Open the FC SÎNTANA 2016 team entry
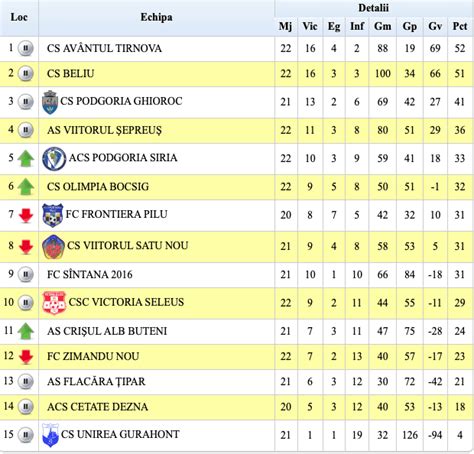This screenshot has width=474, height=454. click(90, 275)
